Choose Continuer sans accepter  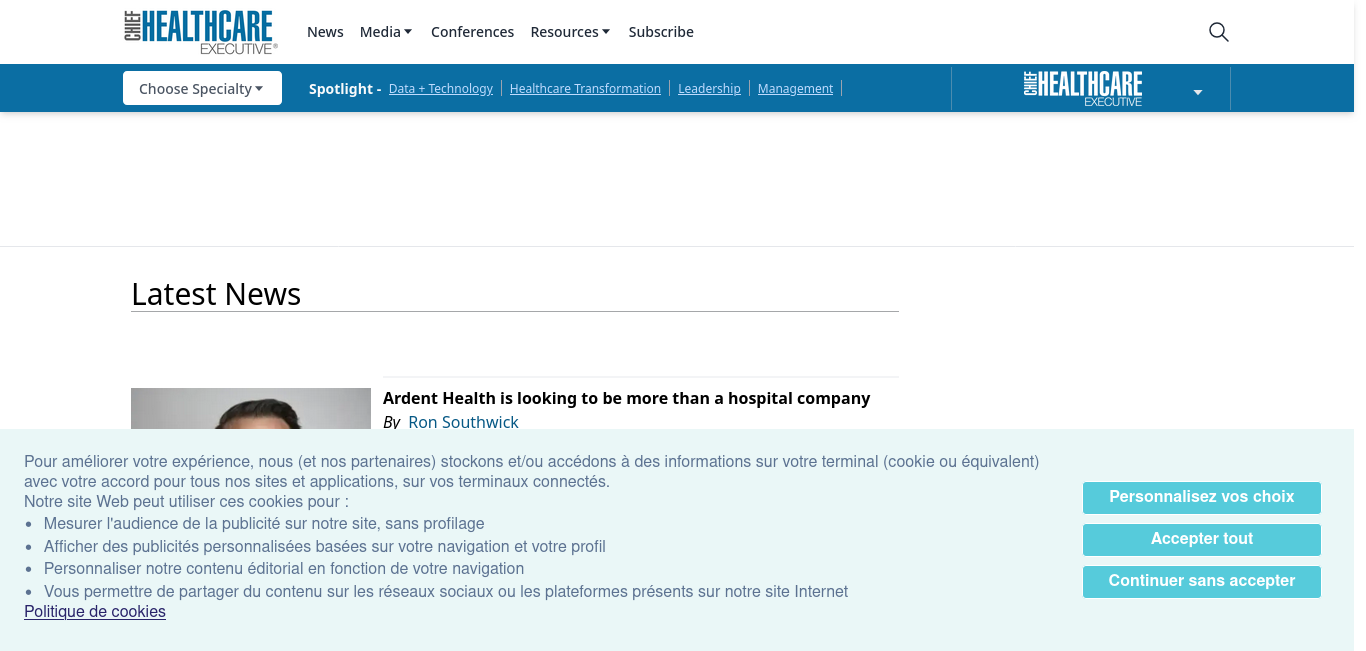click(x=1202, y=581)
